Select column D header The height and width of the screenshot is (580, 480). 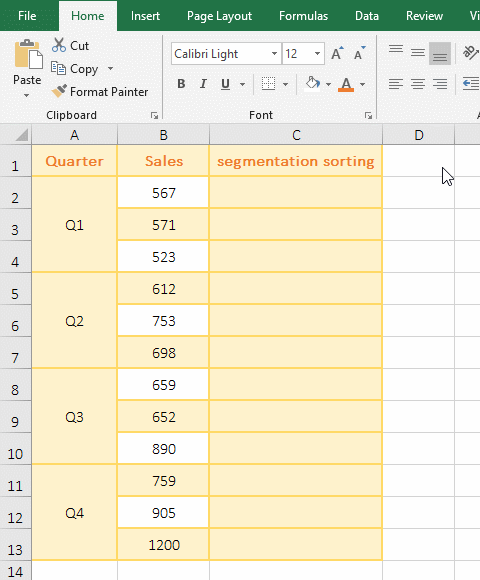(x=419, y=135)
